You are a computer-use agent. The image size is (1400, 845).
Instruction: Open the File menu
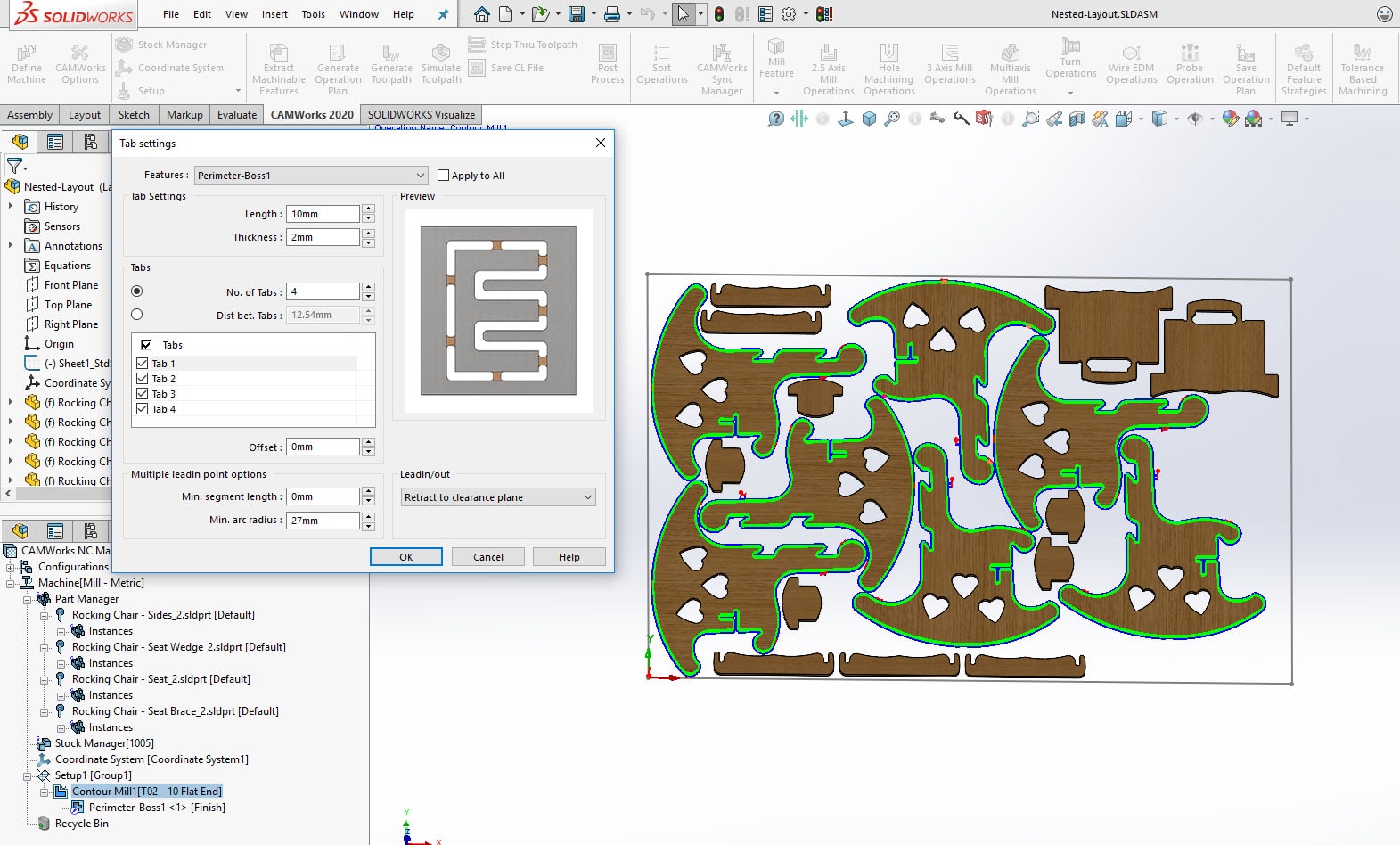[171, 14]
